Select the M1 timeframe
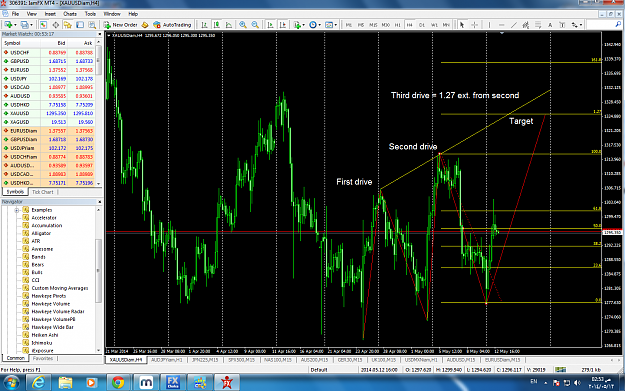This screenshot has height=391, width=625. (349, 25)
